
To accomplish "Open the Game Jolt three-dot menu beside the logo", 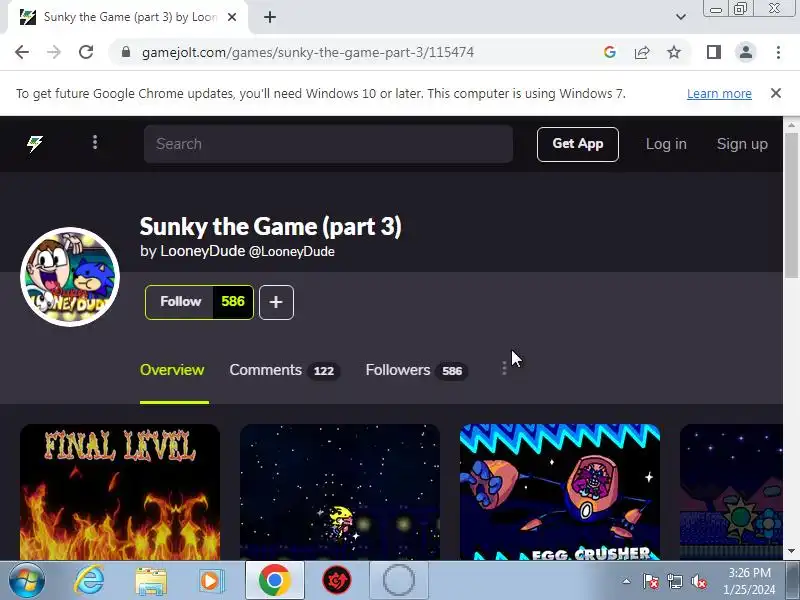I will pos(95,142).
